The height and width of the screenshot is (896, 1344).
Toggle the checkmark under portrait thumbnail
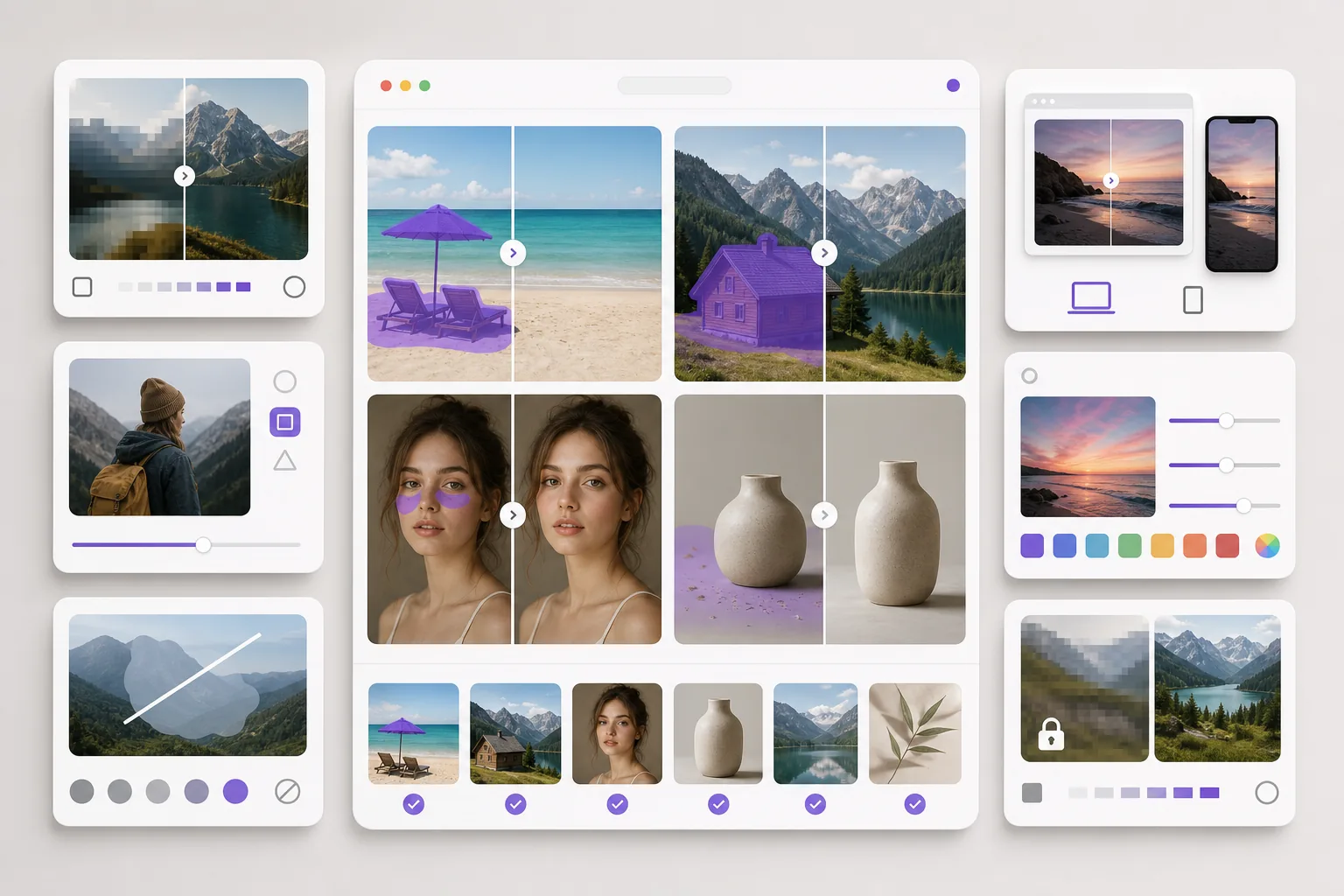[x=617, y=804]
